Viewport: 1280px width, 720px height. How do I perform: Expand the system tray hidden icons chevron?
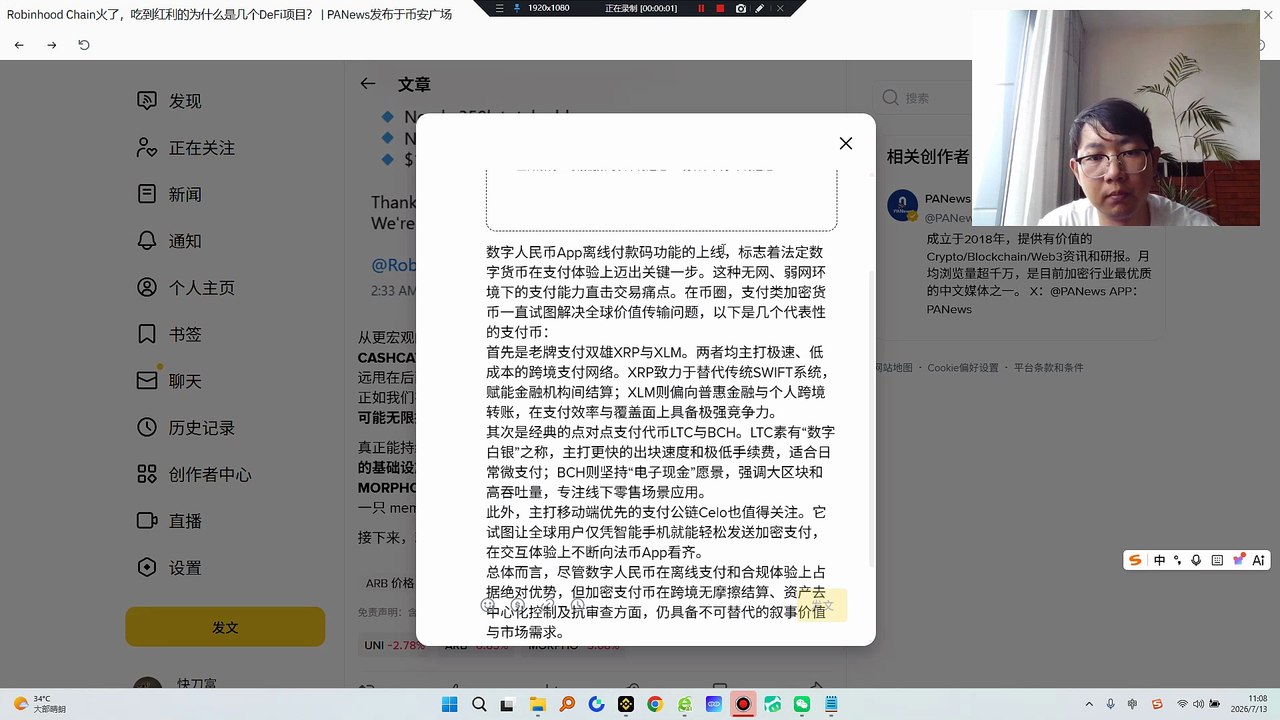[x=1089, y=704]
